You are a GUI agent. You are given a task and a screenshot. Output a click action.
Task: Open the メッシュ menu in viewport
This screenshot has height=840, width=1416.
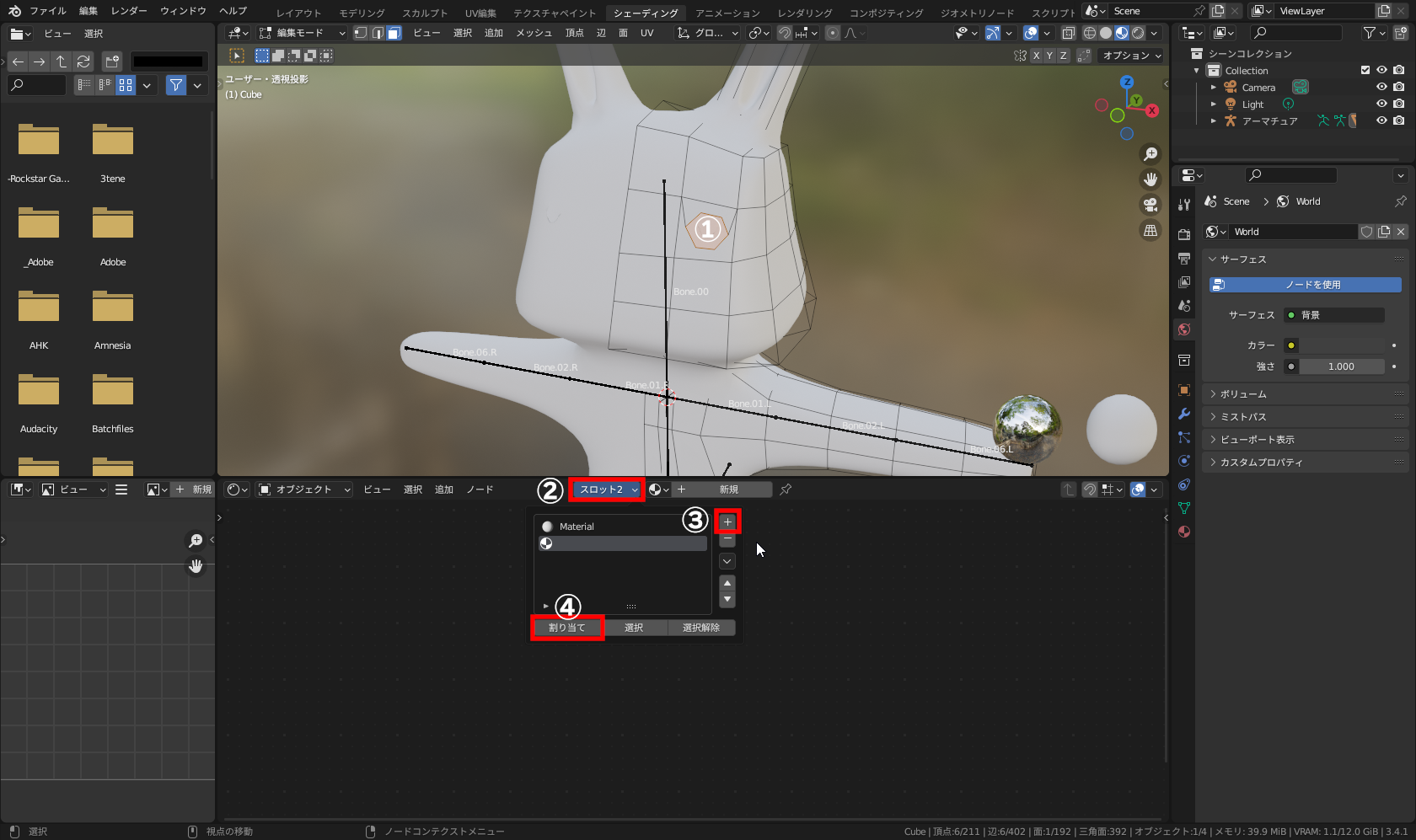tap(534, 33)
